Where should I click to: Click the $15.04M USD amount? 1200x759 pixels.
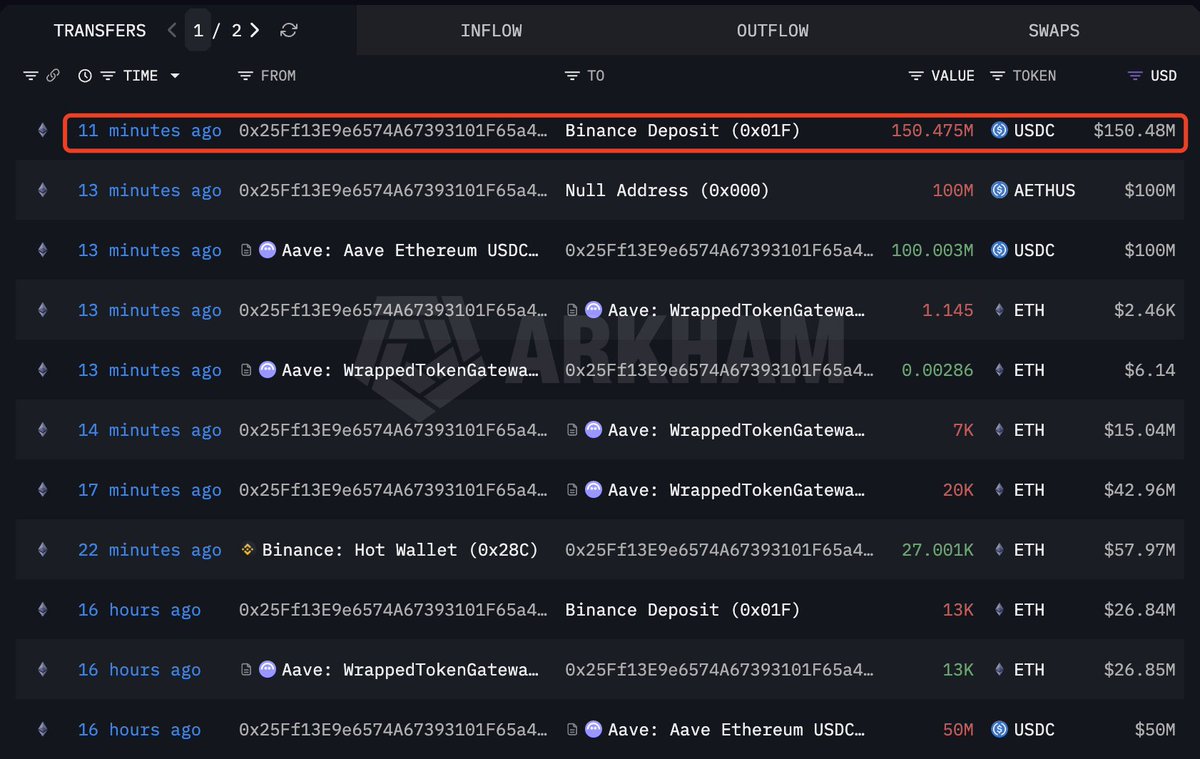[x=1139, y=430]
